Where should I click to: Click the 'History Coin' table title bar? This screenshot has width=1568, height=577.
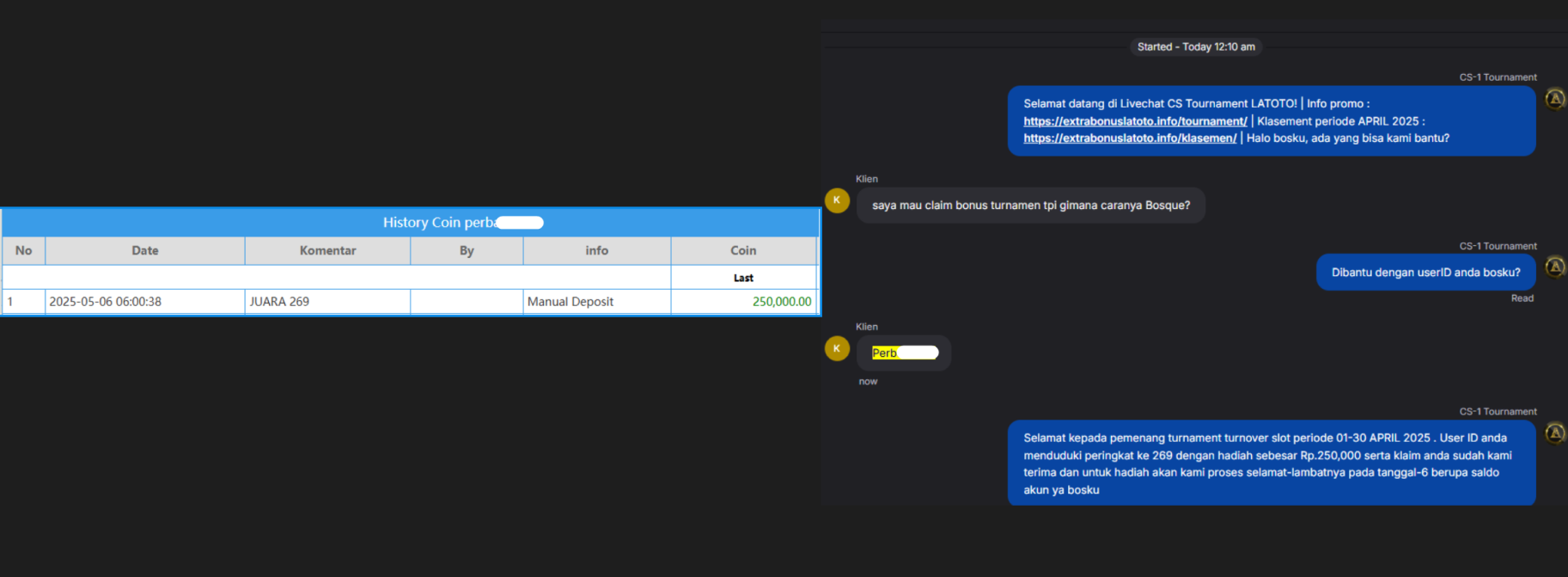[x=411, y=223]
